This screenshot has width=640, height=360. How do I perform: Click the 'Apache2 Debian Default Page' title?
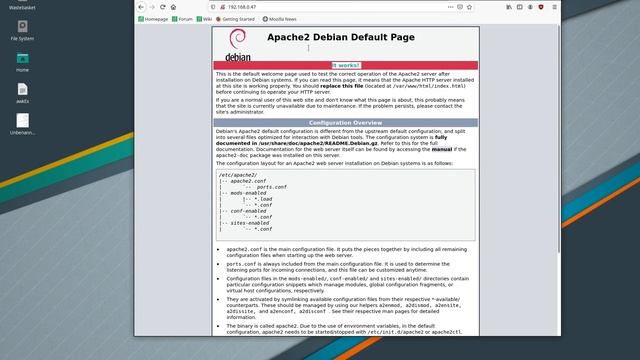341,37
